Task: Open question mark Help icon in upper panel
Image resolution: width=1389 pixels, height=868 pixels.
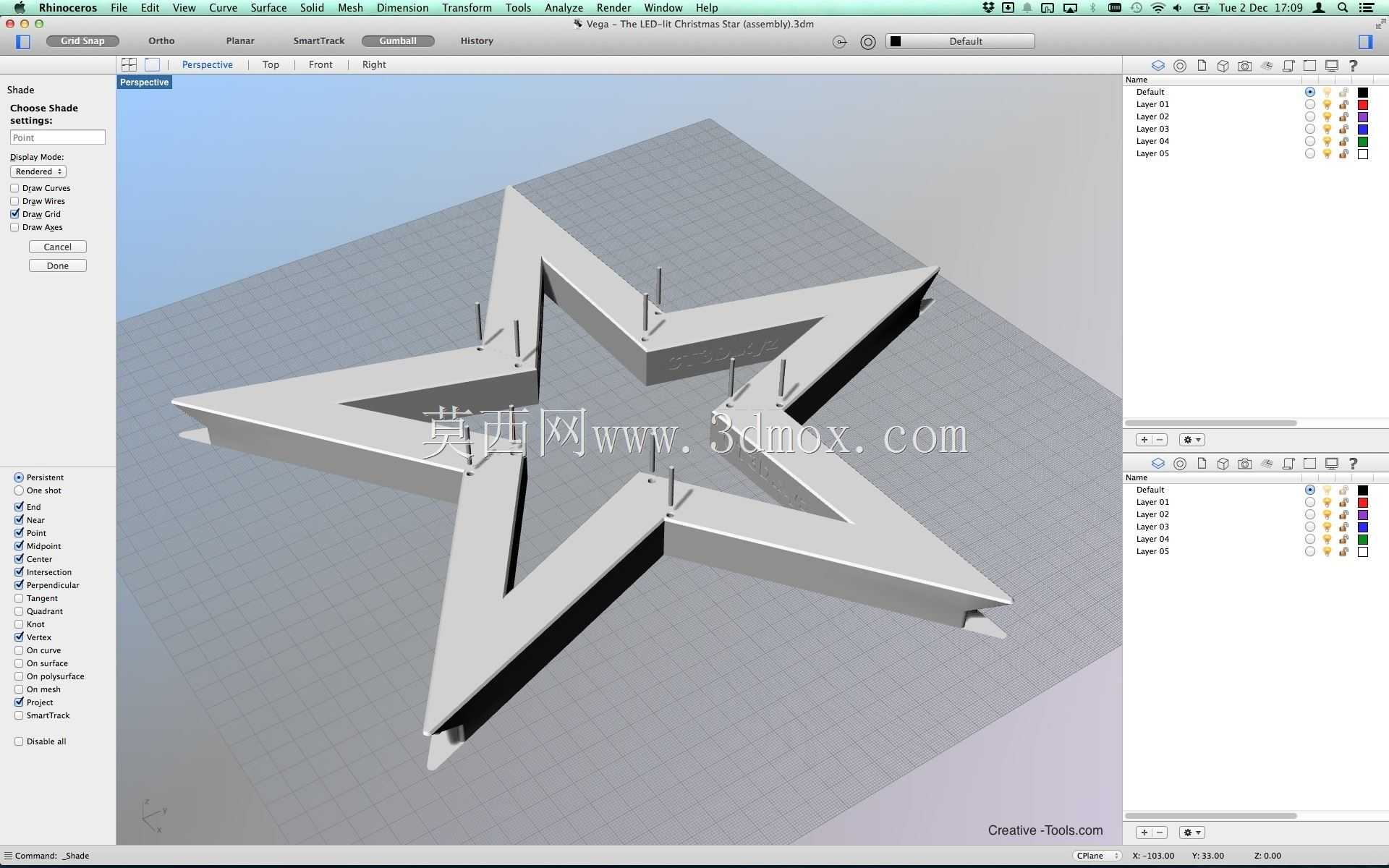Action: [x=1354, y=66]
